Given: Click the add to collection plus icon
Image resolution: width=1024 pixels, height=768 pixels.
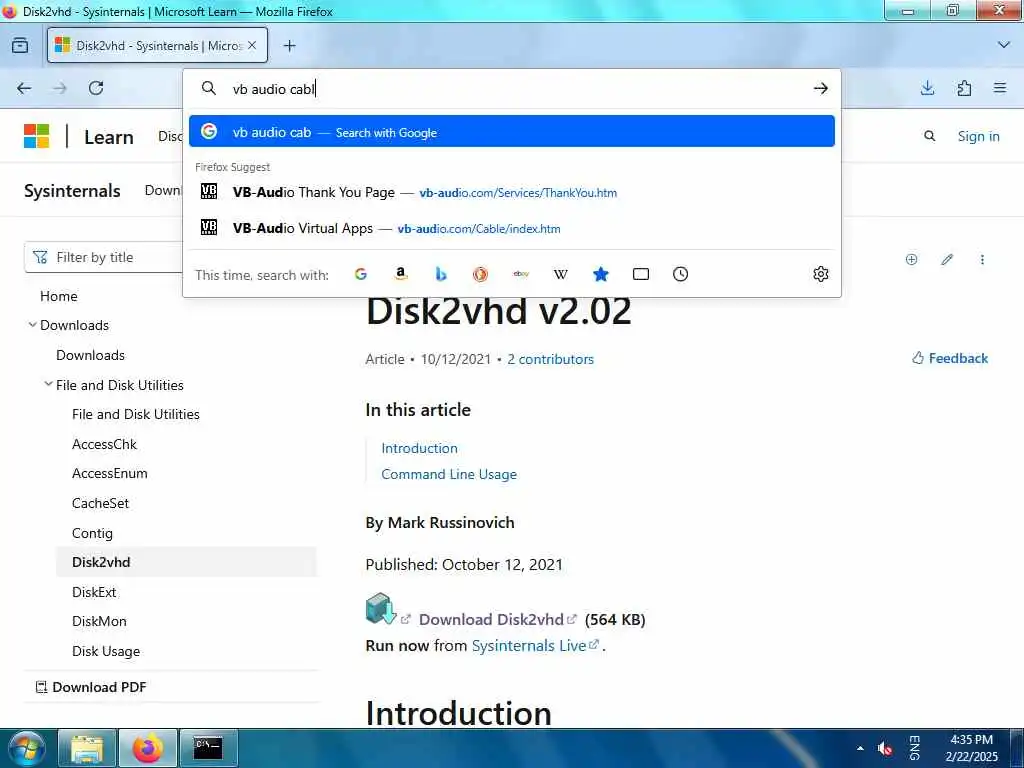Looking at the screenshot, I should pyautogui.click(x=912, y=259).
